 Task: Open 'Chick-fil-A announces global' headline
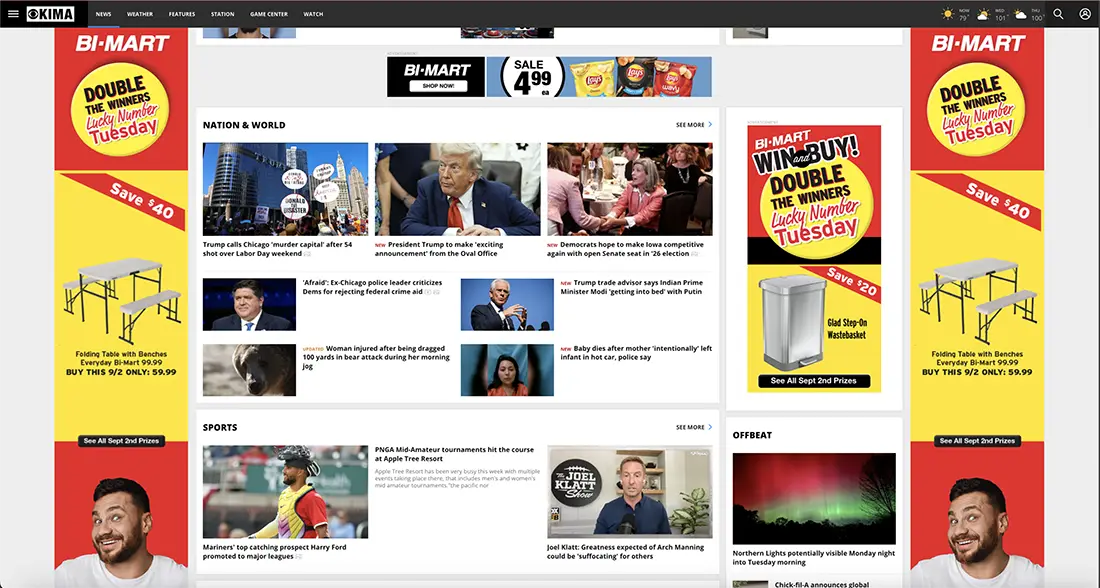(x=821, y=584)
